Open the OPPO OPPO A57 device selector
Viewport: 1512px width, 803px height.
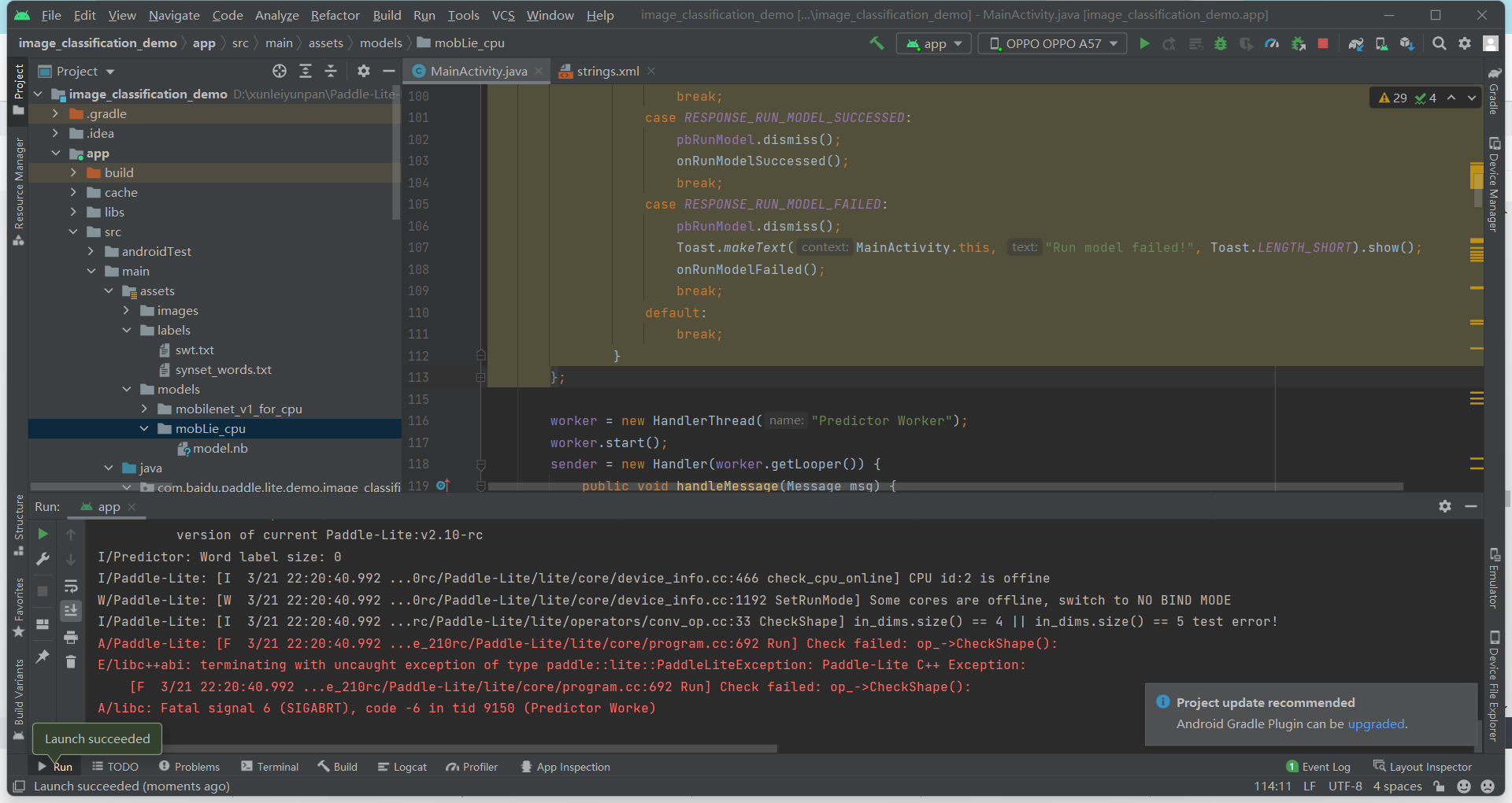(x=1053, y=43)
